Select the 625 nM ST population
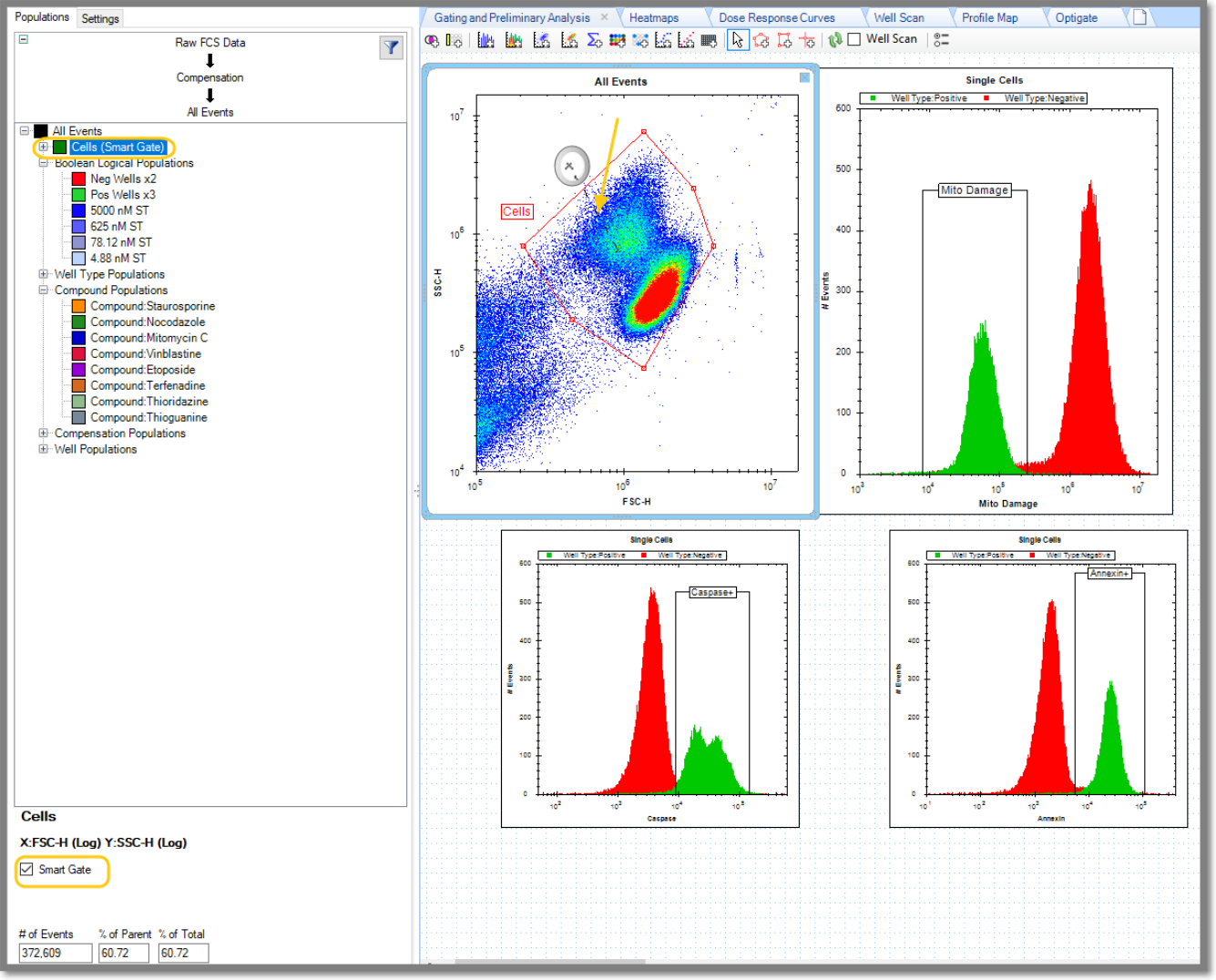Image resolution: width=1216 pixels, height=980 pixels. [x=117, y=227]
